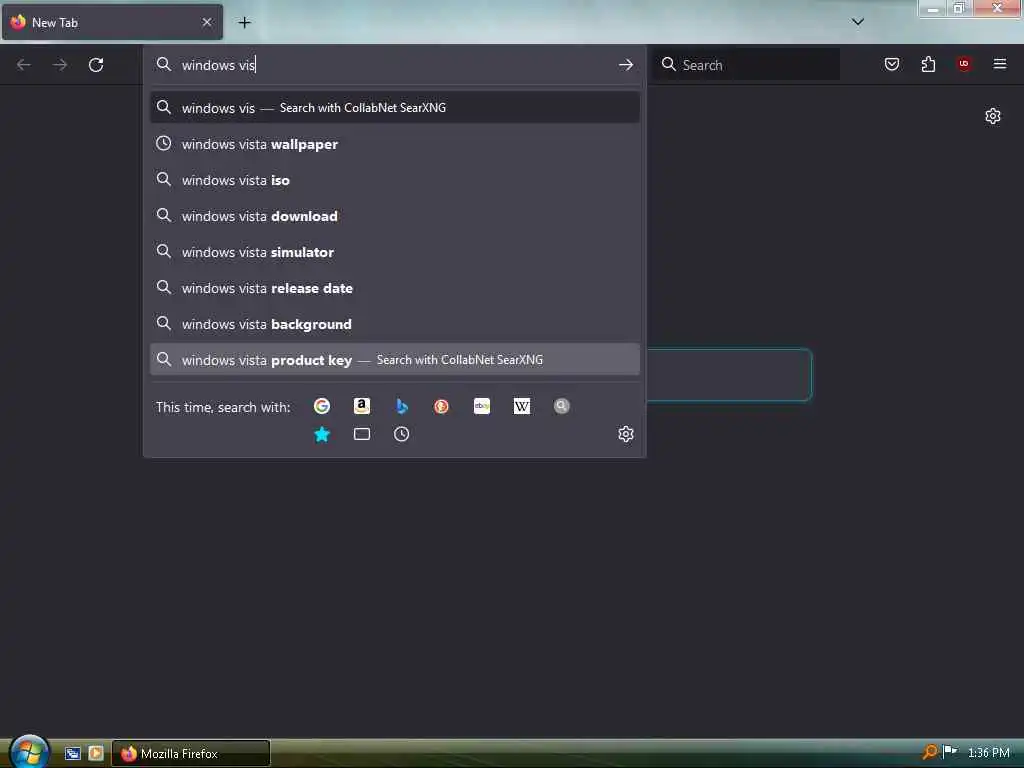Show desktop quick launch icon
The height and width of the screenshot is (768, 1024).
[72, 754]
